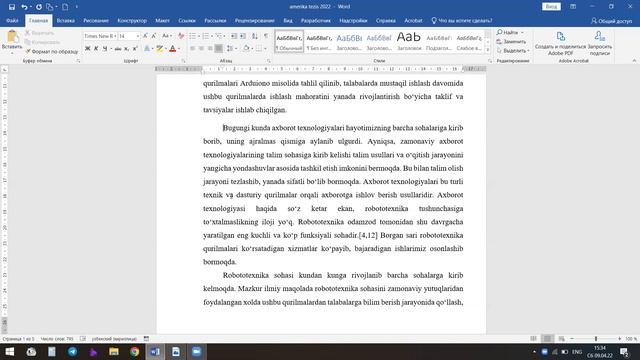Toggle the show paragraph marks (¶) icon

(266, 36)
